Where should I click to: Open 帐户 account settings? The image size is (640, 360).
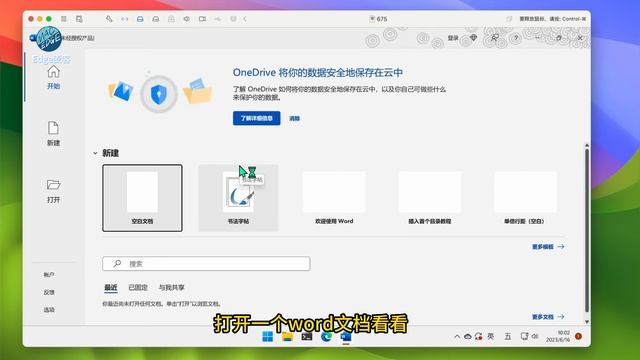pyautogui.click(x=49, y=275)
